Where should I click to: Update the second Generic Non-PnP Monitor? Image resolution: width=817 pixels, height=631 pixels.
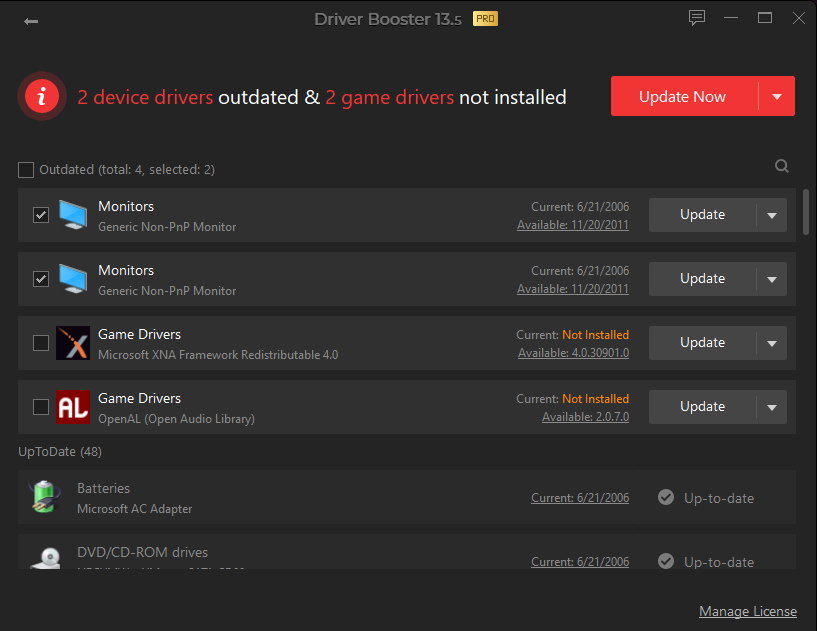pos(702,279)
